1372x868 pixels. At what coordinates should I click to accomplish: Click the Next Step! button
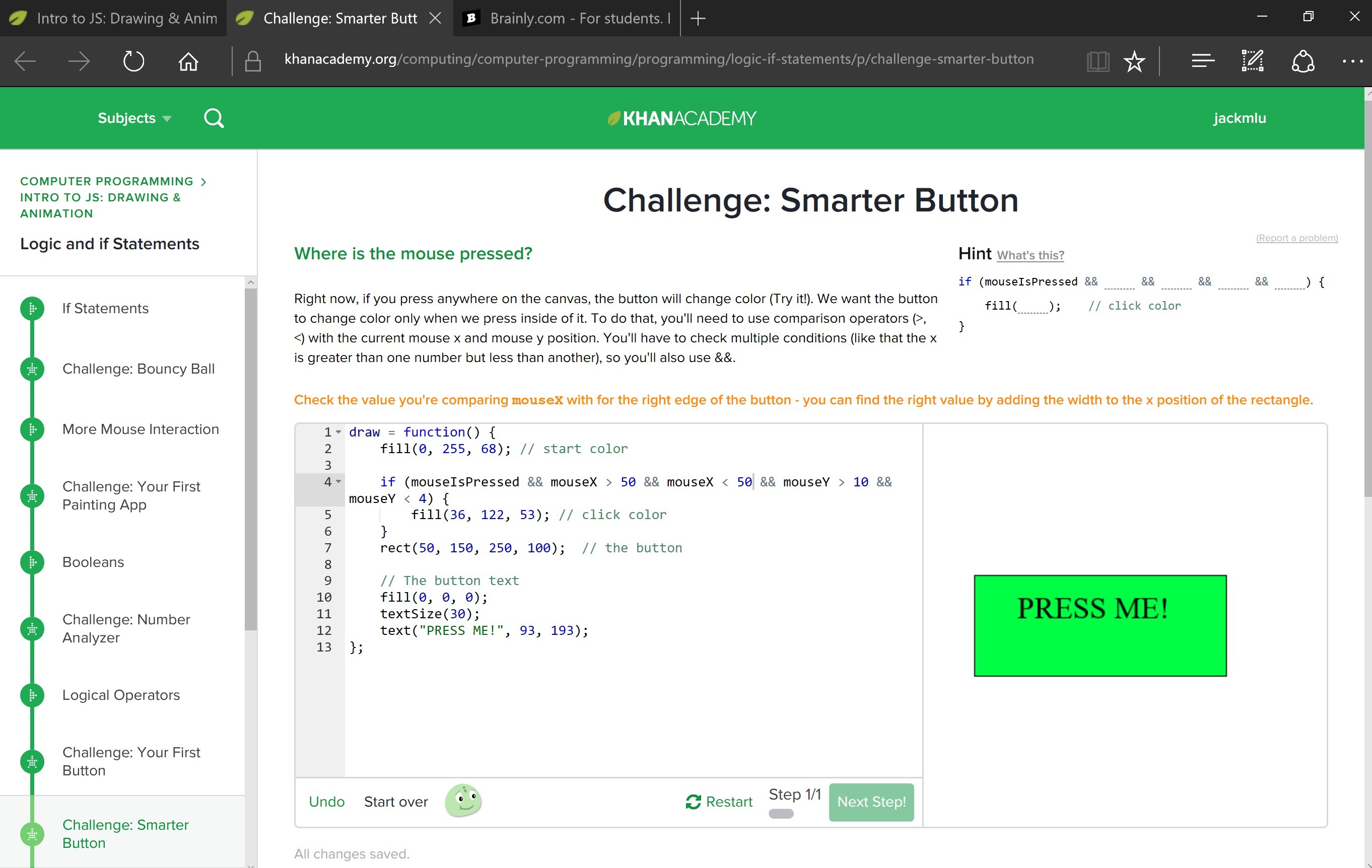pyautogui.click(x=871, y=802)
